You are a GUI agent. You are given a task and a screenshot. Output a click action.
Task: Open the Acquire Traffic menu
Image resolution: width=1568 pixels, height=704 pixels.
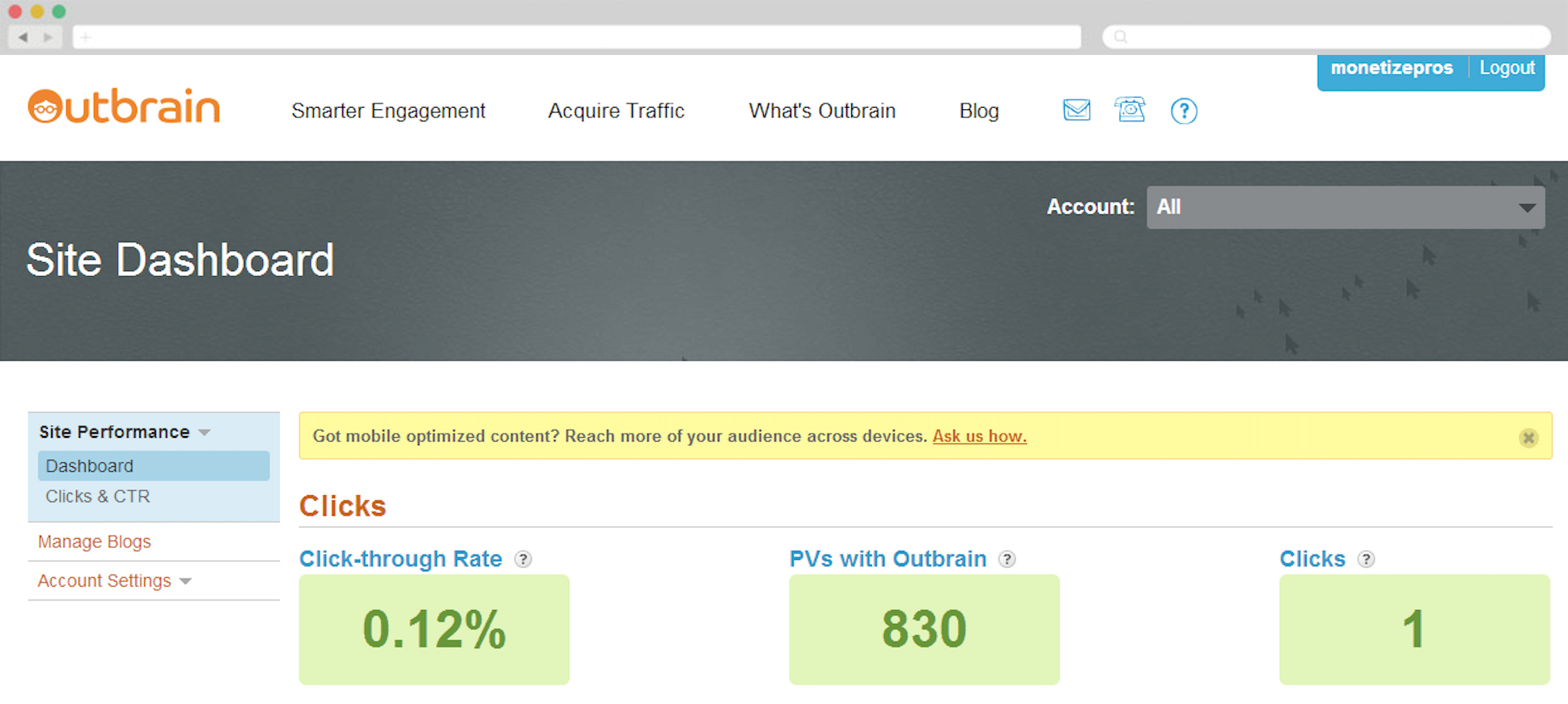click(616, 111)
